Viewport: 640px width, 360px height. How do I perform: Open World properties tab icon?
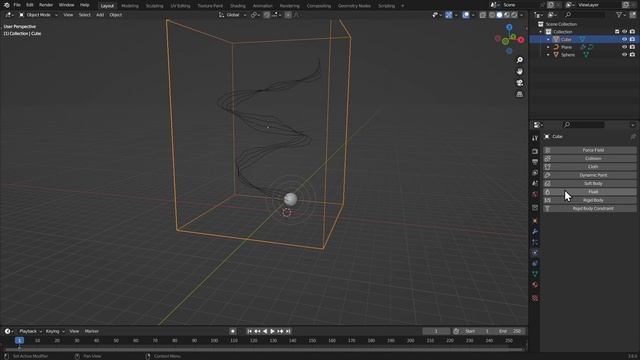(x=535, y=194)
